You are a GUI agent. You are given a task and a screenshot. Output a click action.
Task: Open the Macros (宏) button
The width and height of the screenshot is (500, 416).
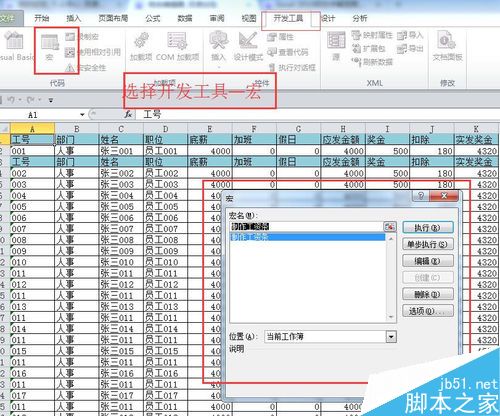point(49,48)
